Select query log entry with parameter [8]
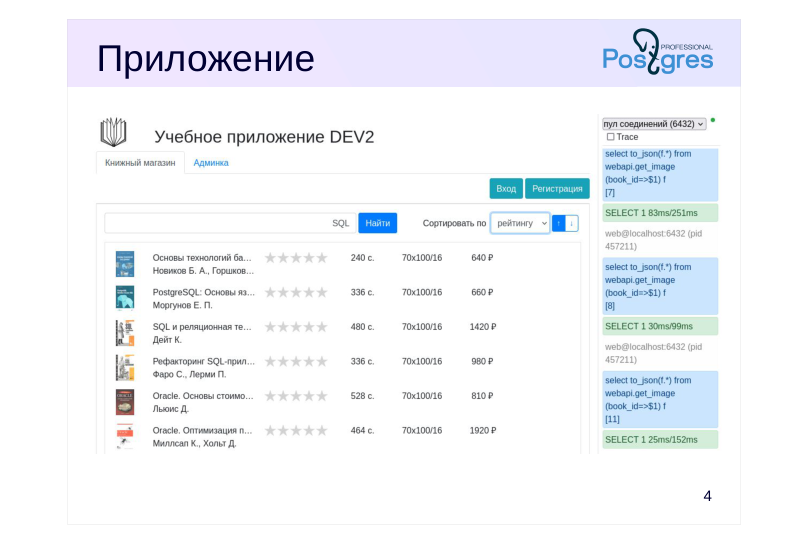 point(660,287)
